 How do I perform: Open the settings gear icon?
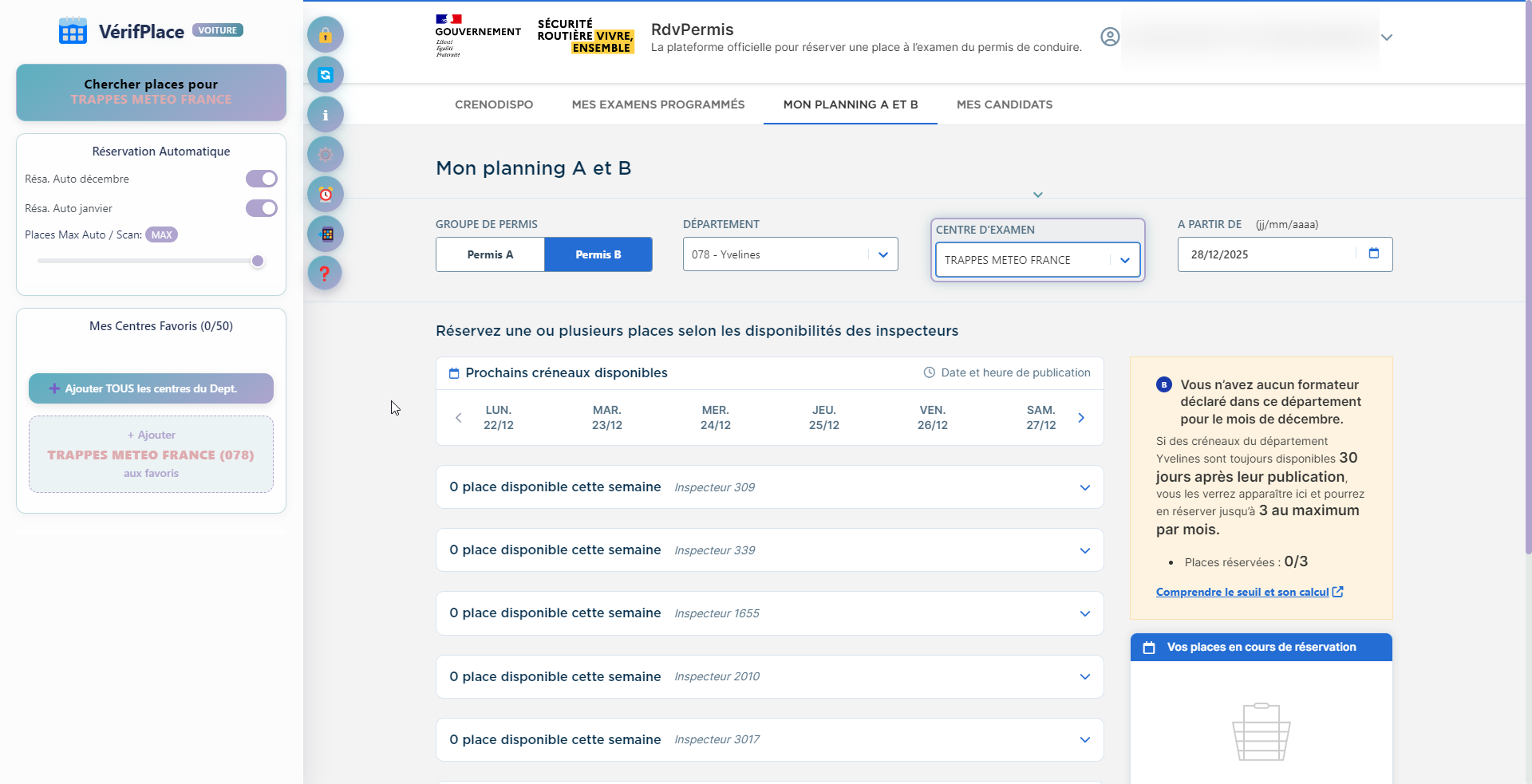tap(325, 154)
